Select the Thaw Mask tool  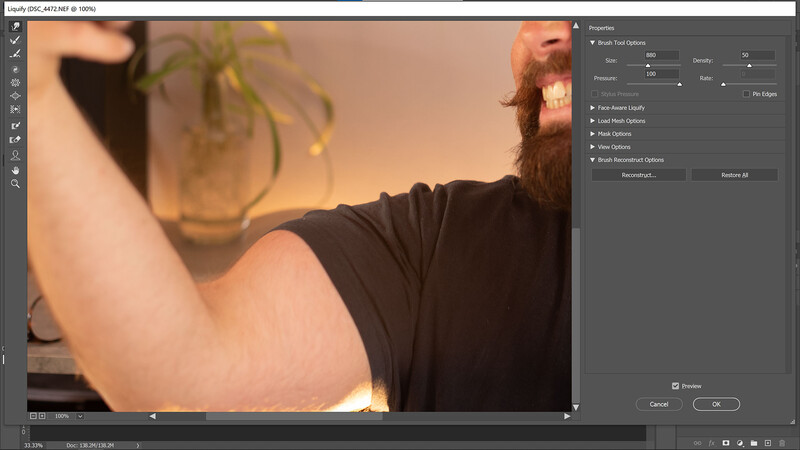point(15,139)
